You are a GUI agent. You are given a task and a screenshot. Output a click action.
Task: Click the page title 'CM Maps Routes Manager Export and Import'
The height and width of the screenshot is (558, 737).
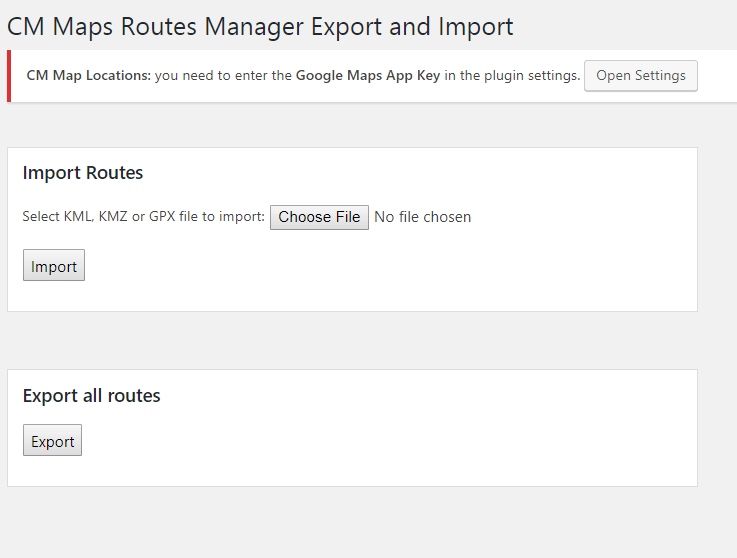(x=260, y=26)
